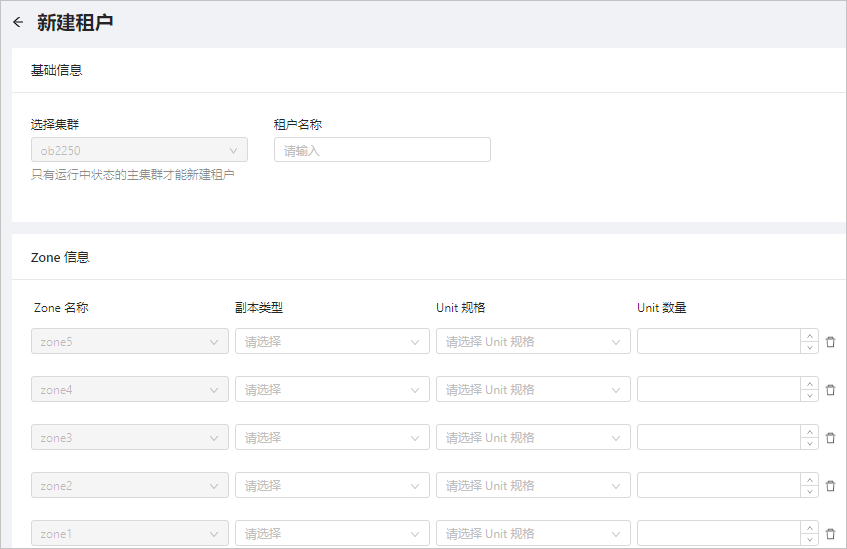Increase Unit 数量 for zone1 with up arrow

point(809,528)
